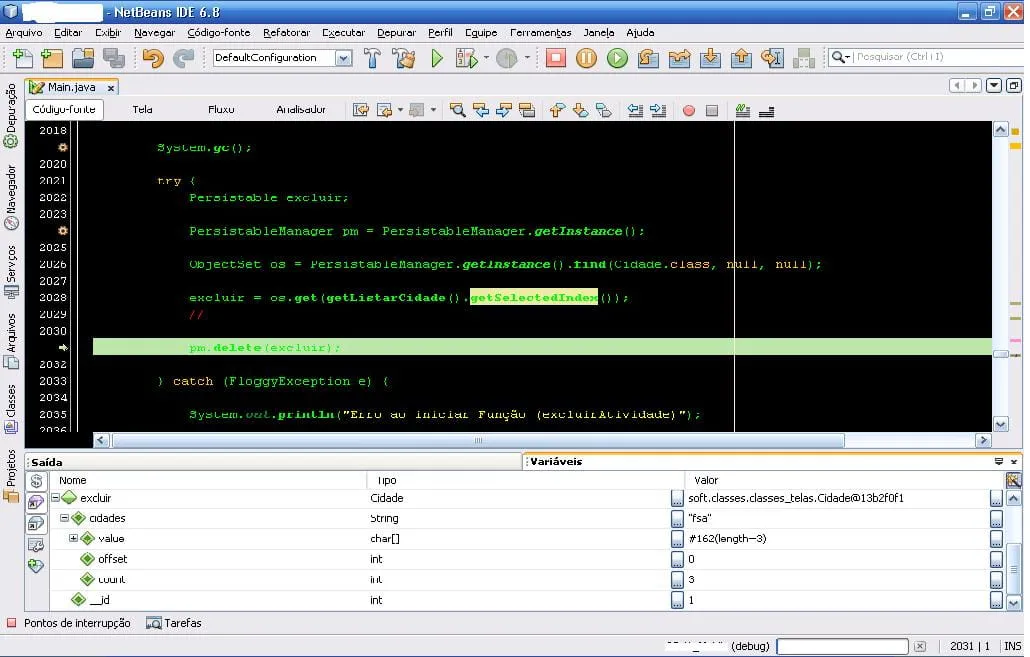Continue debugging with the green circle button
This screenshot has width=1030, height=657.
point(617,58)
